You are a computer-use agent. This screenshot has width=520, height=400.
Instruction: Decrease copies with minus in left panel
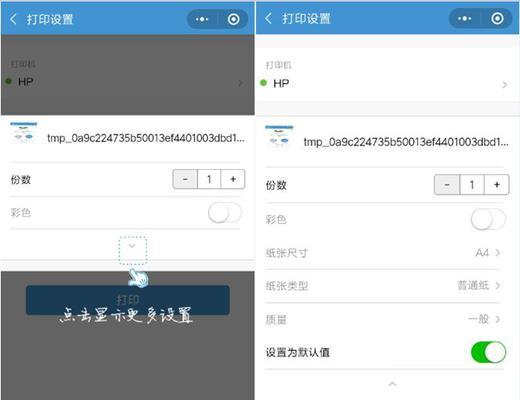coord(185,179)
